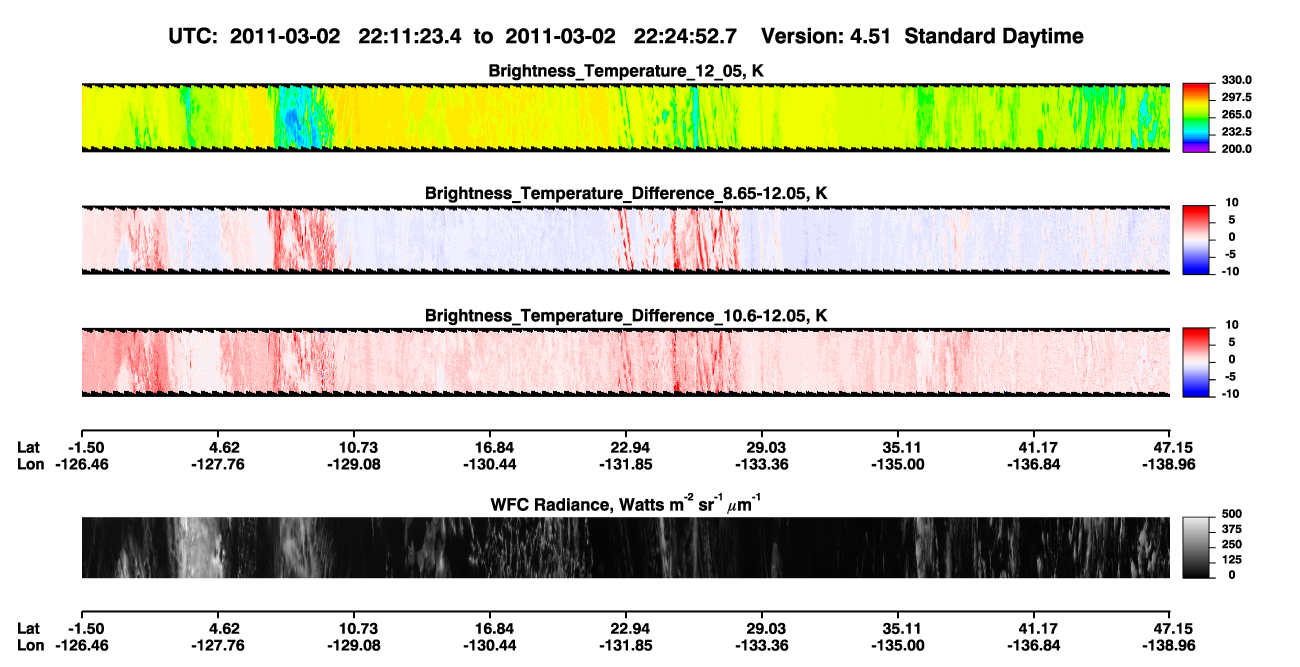Click the WFC Radiance grayscale color bar
Viewport: 1300px width, 667px height.
1196,546
